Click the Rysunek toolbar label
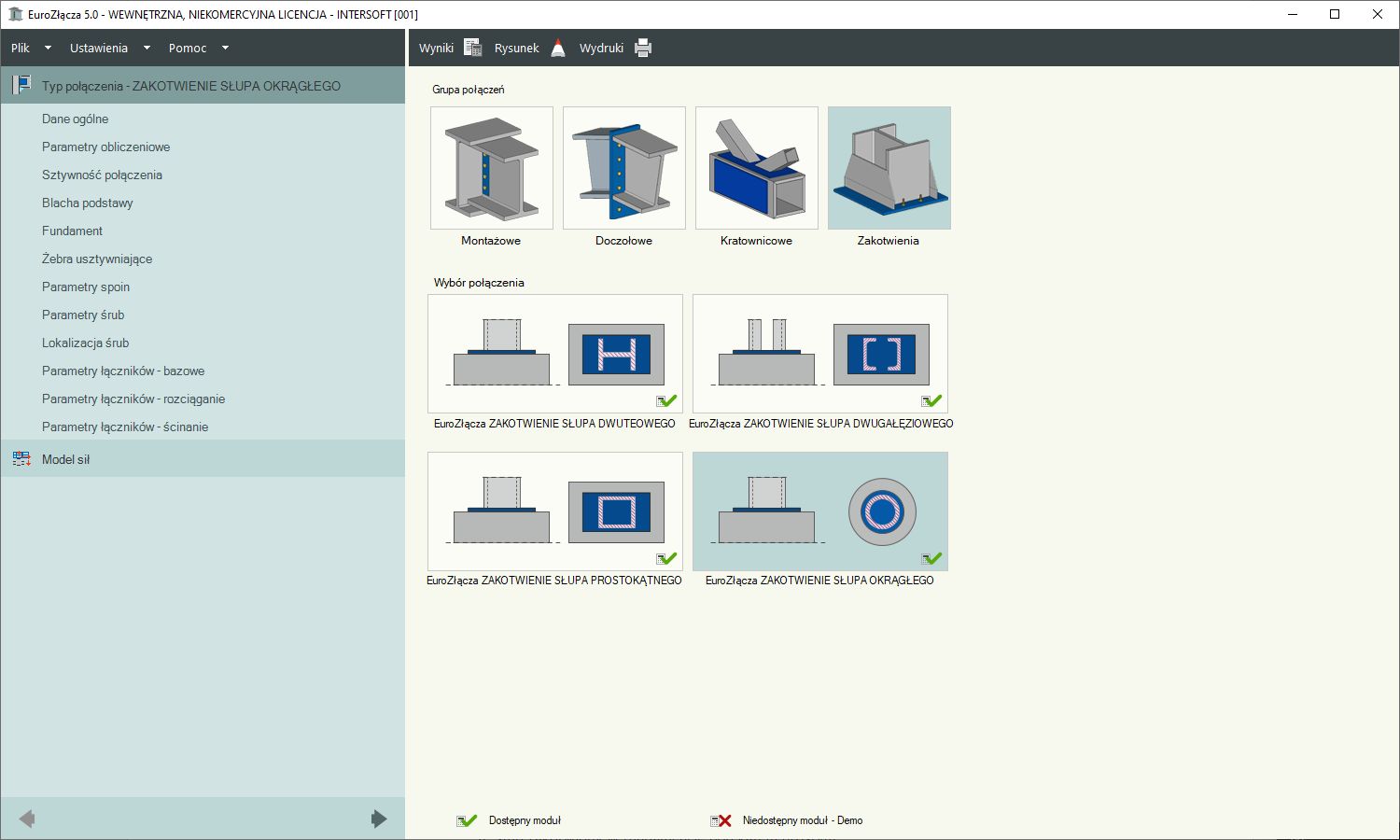 tap(517, 48)
